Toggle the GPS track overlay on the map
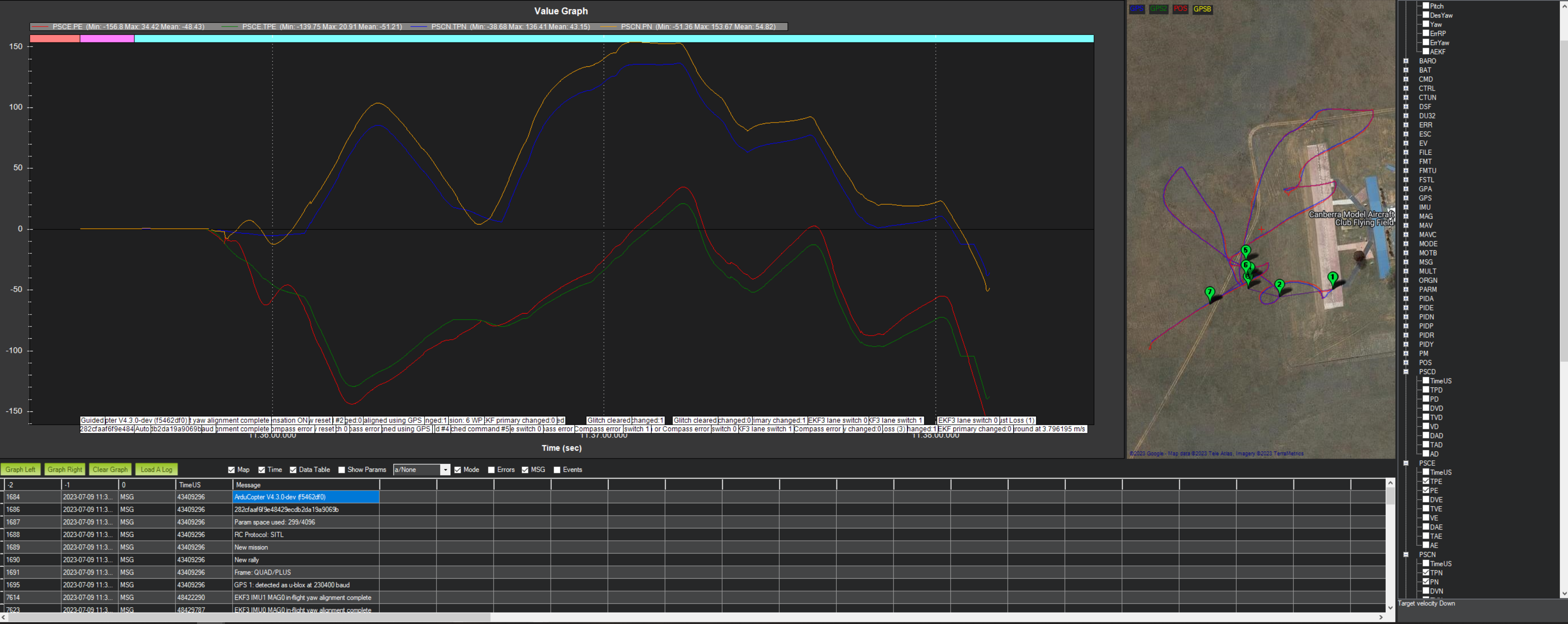The width and height of the screenshot is (1568, 624). [1137, 9]
